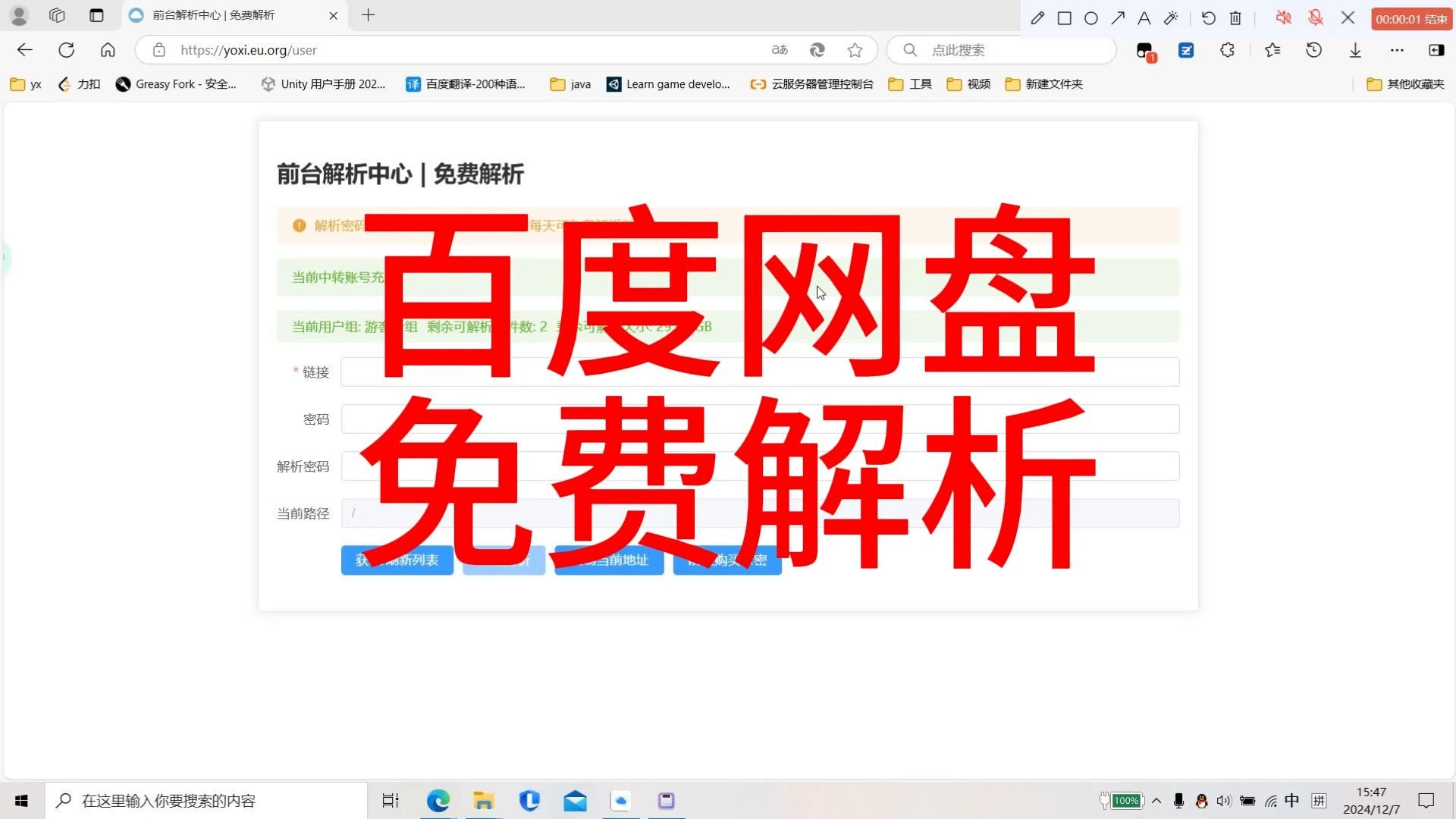Select the rectangle annotation tool
The width and height of the screenshot is (1456, 819).
click(1065, 18)
